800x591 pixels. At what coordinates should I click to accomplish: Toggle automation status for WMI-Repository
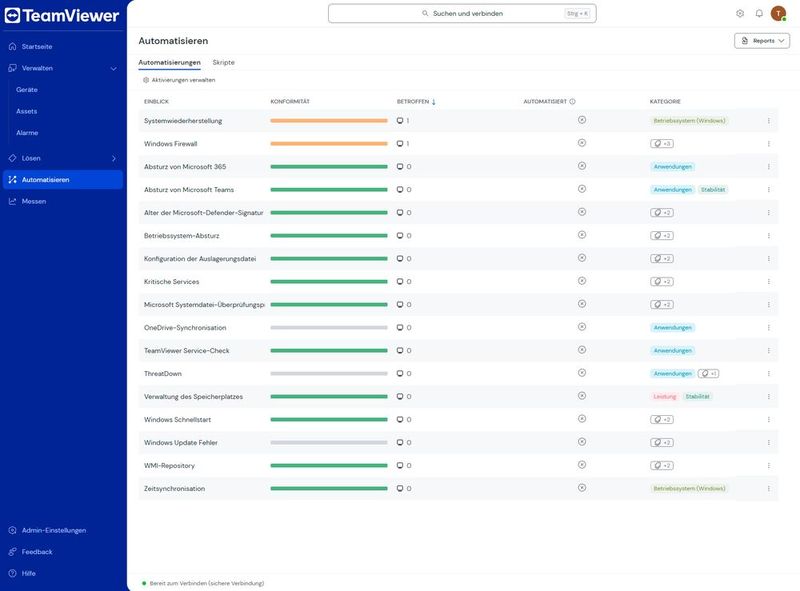tap(582, 464)
